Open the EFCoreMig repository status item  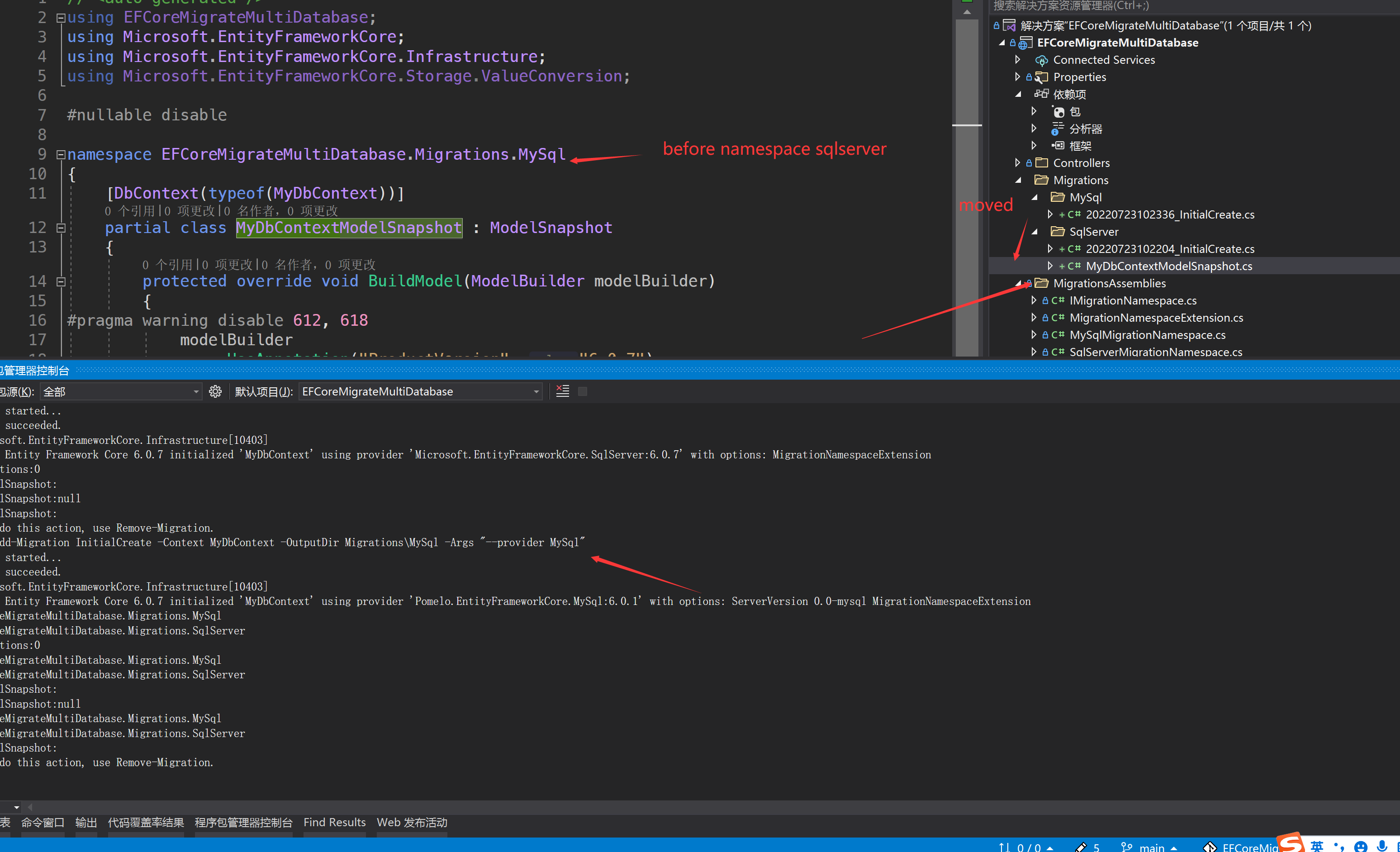pyautogui.click(x=1240, y=847)
